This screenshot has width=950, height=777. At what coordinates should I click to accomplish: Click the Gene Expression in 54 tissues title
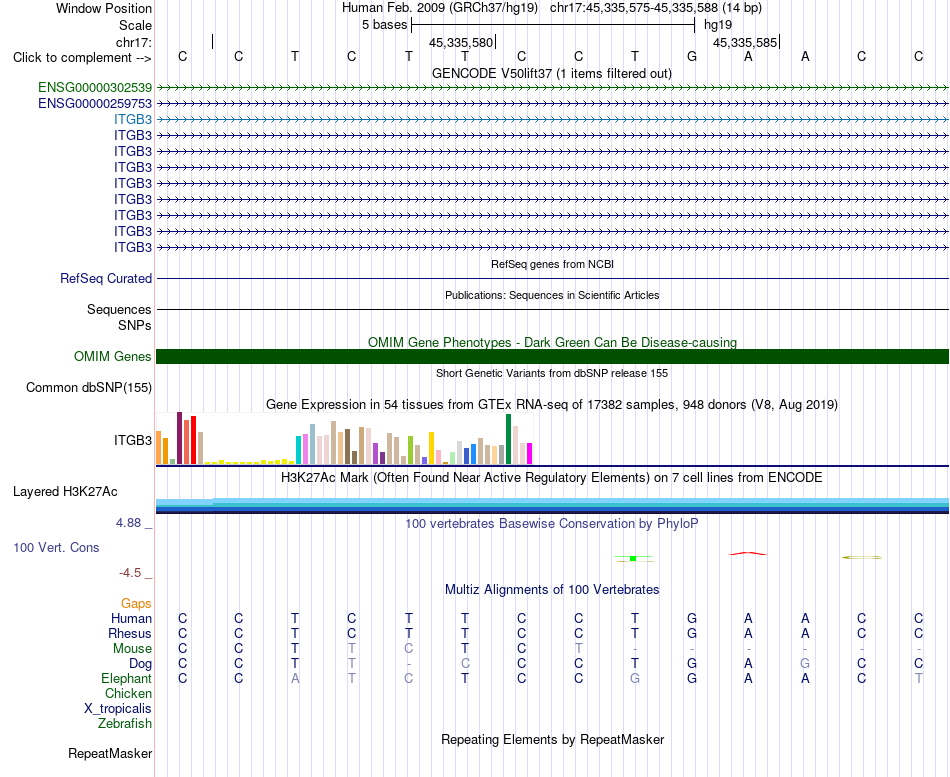pos(552,404)
